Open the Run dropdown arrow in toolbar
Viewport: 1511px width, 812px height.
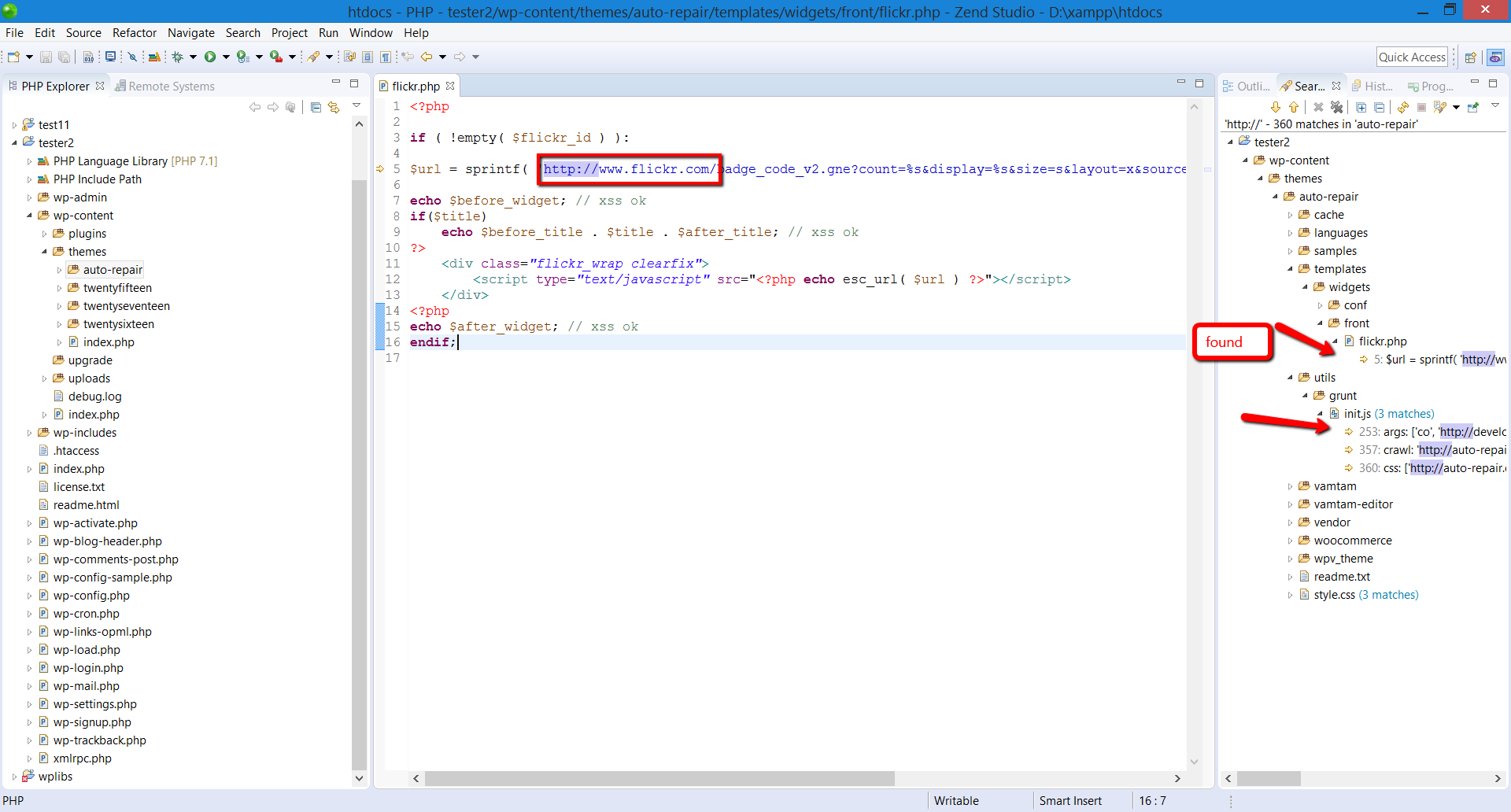(x=225, y=57)
